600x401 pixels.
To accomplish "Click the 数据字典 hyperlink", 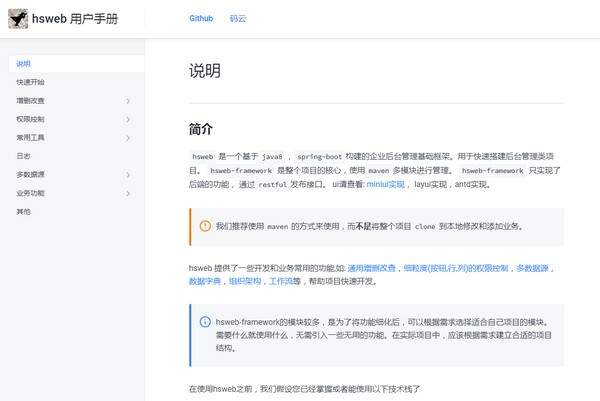I will (x=204, y=282).
